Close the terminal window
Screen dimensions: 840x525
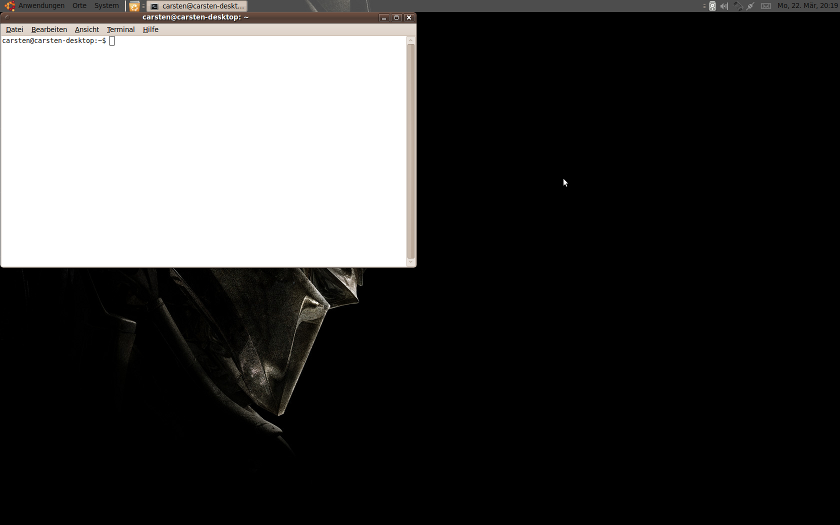pos(408,18)
